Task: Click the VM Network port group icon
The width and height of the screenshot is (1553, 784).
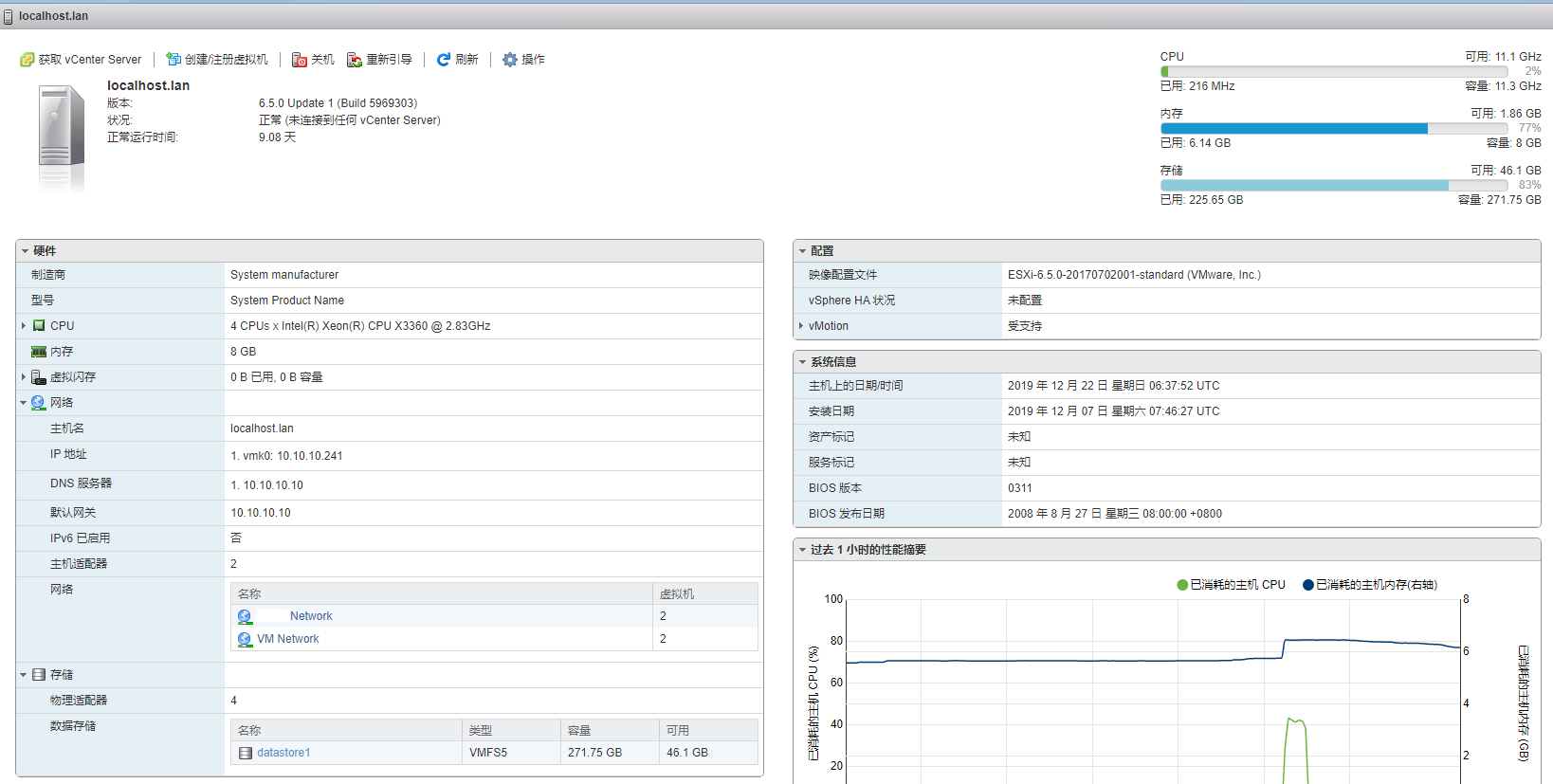Action: point(245,639)
